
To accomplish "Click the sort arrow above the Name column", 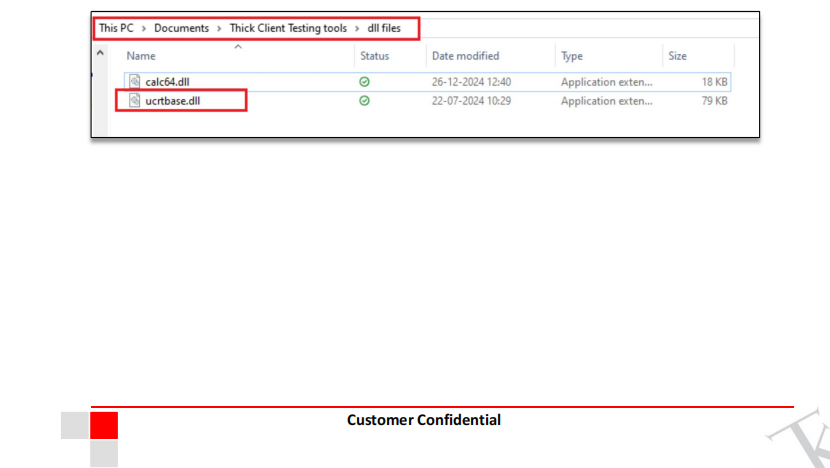I will coord(237,46).
